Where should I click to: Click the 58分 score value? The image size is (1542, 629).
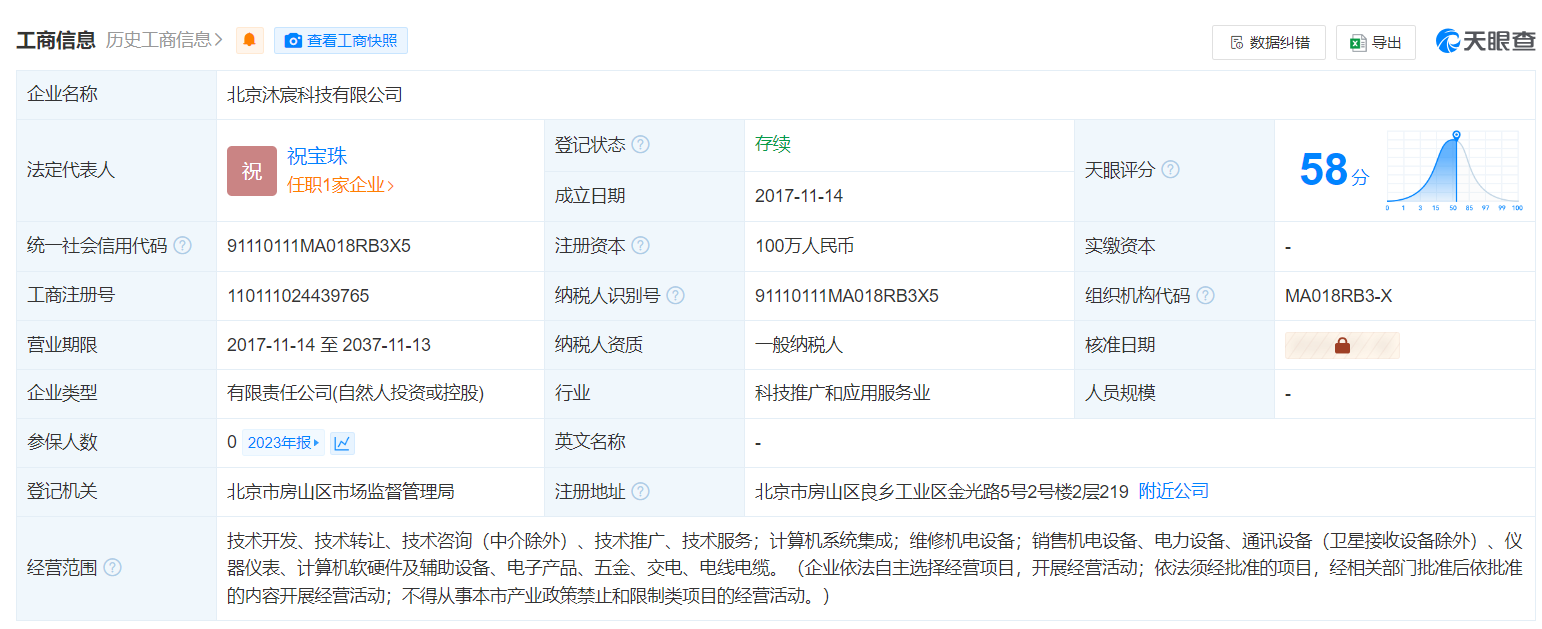1334,170
